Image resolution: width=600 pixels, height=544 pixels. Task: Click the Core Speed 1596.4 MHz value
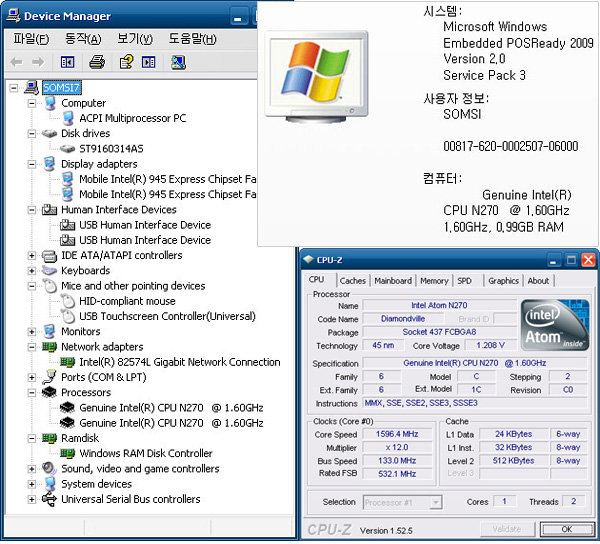[397, 434]
